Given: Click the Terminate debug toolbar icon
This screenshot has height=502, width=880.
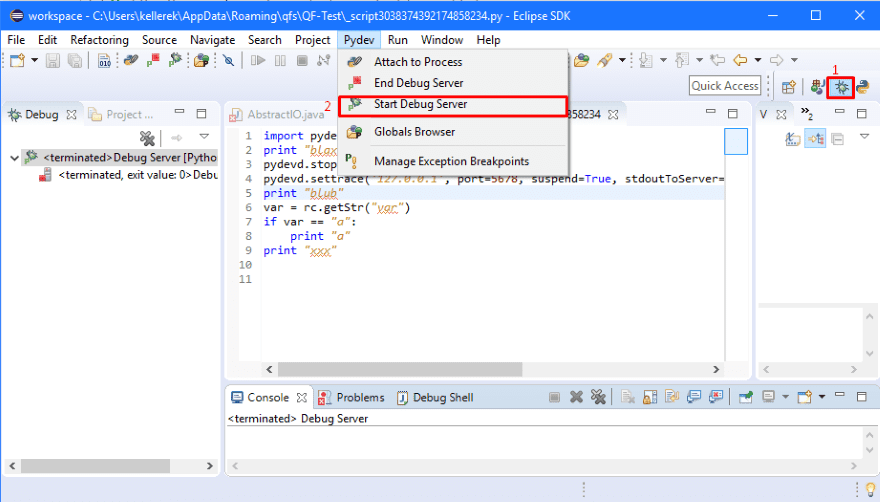Looking at the screenshot, I should [302, 60].
